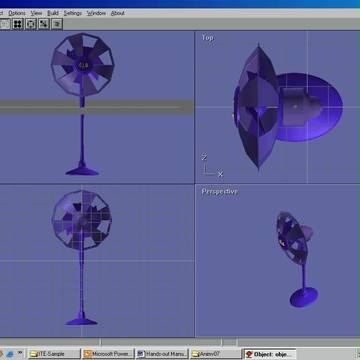Switch to Microsoft PowerPoint taskbar button
Viewport: 360px width, 360px height.
108,354
